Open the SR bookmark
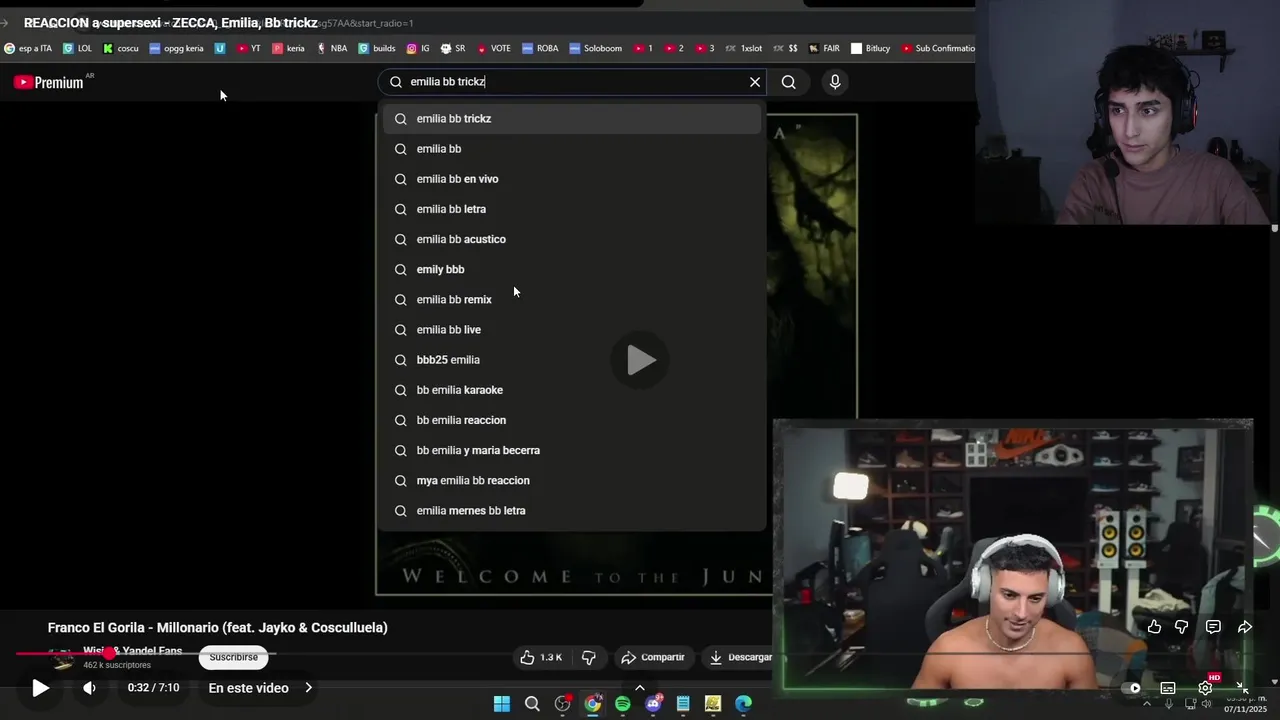Screen dimensions: 1280x720 453,48
